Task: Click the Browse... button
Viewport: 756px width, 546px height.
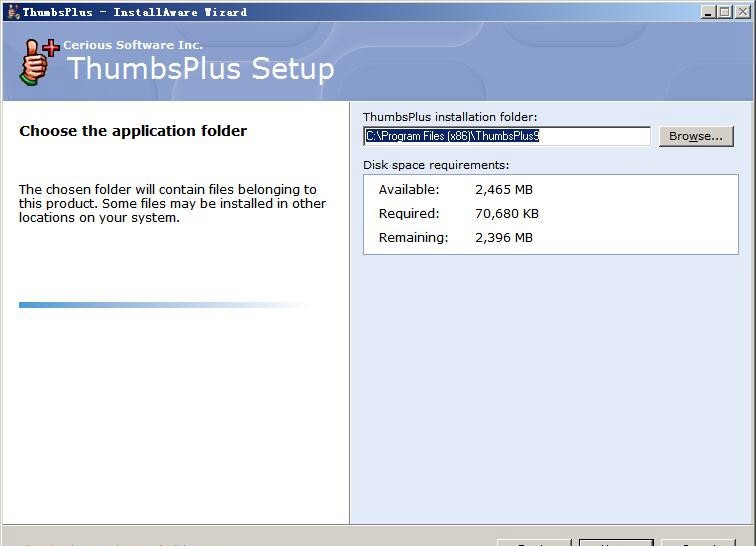Action: click(696, 136)
